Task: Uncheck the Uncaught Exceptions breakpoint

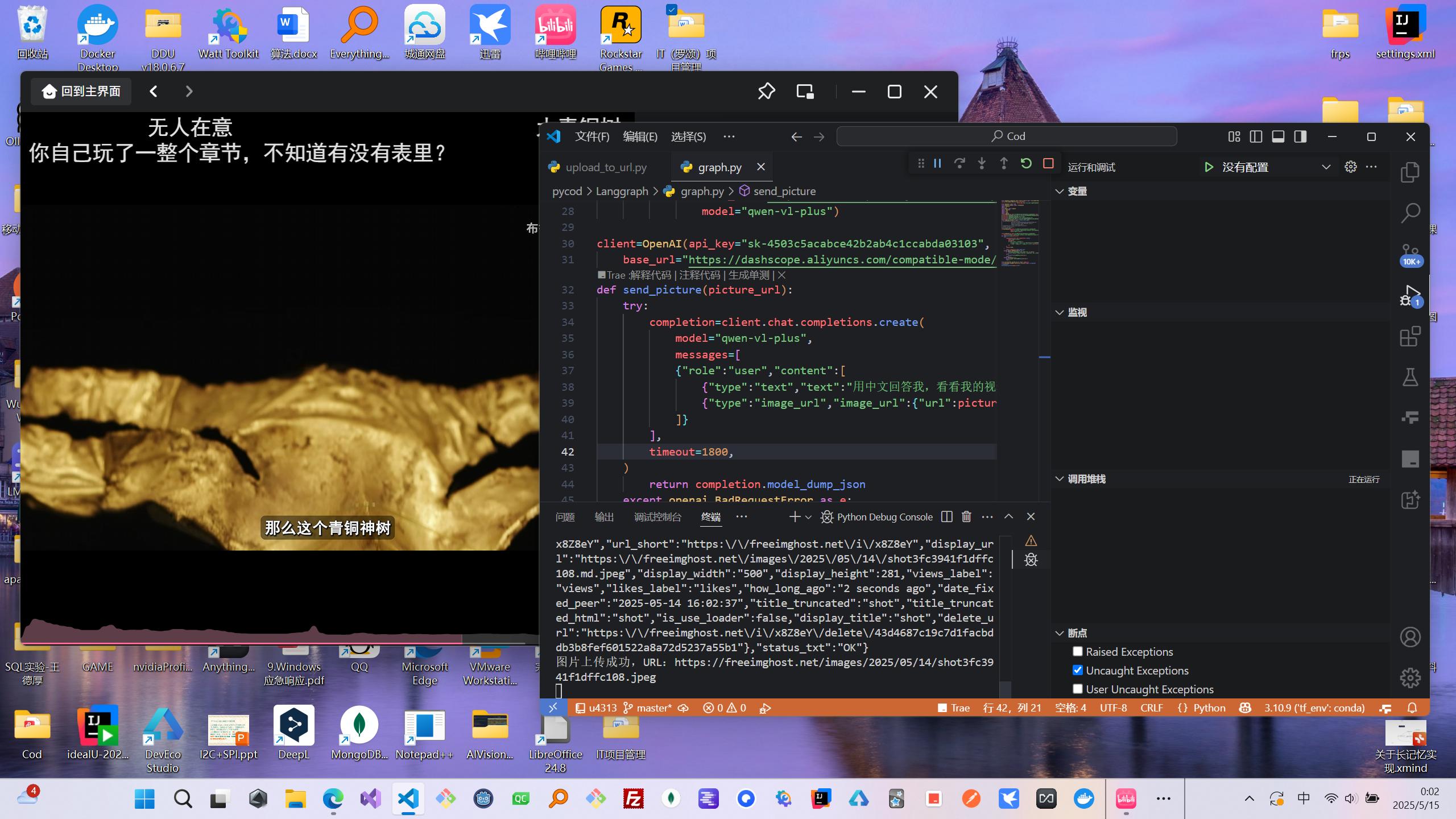Action: pos(1078,670)
